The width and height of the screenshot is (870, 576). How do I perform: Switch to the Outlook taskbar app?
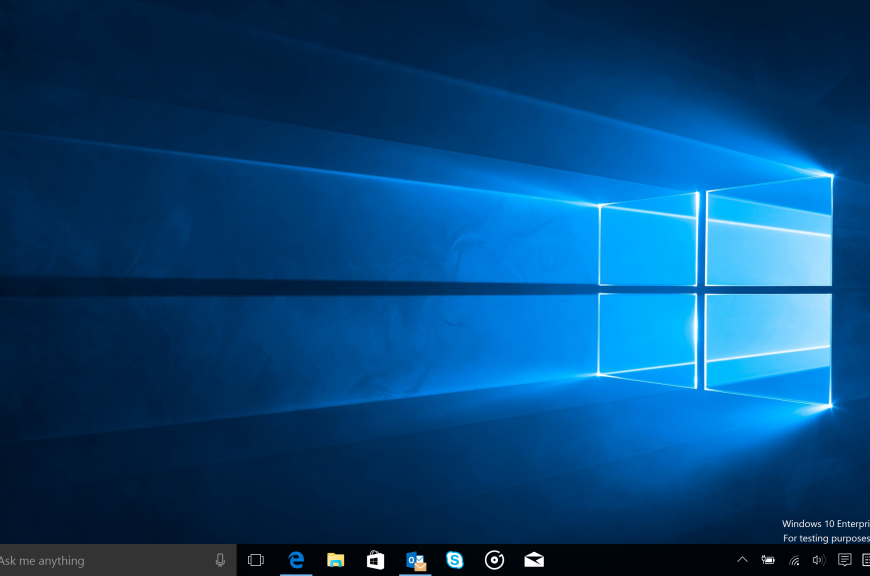click(416, 560)
